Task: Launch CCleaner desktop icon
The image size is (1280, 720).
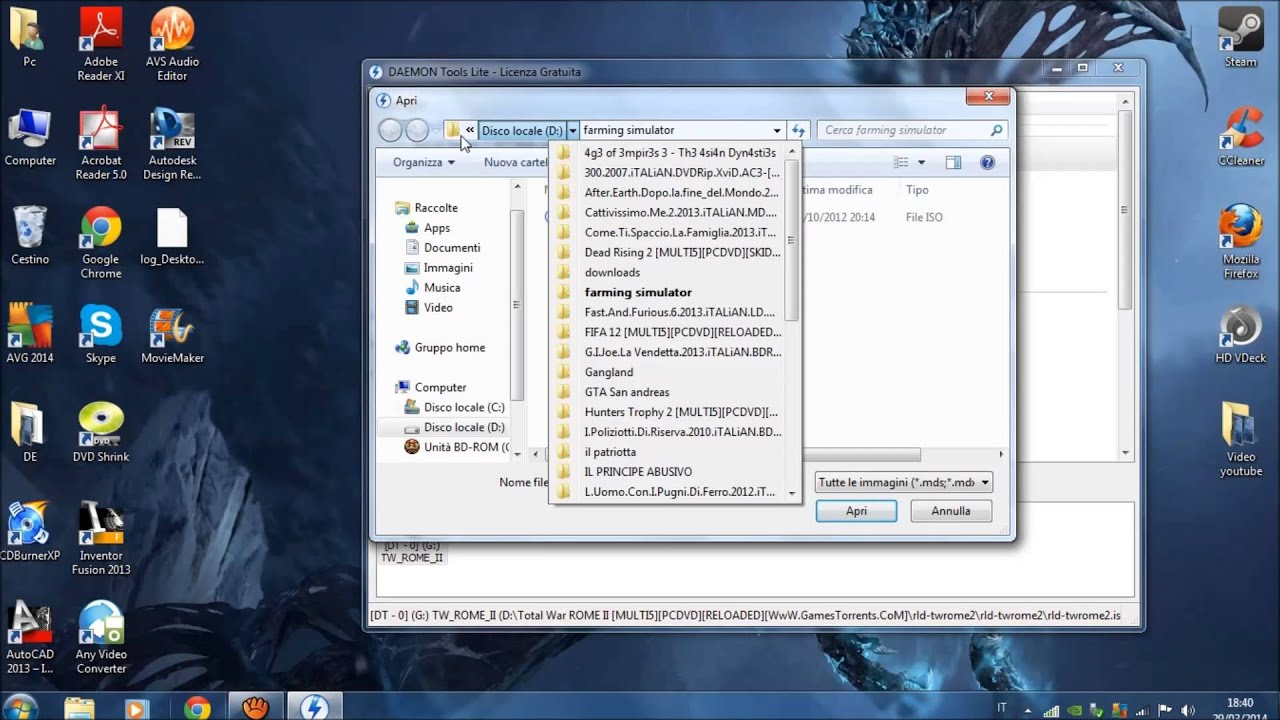Action: coord(1241,137)
